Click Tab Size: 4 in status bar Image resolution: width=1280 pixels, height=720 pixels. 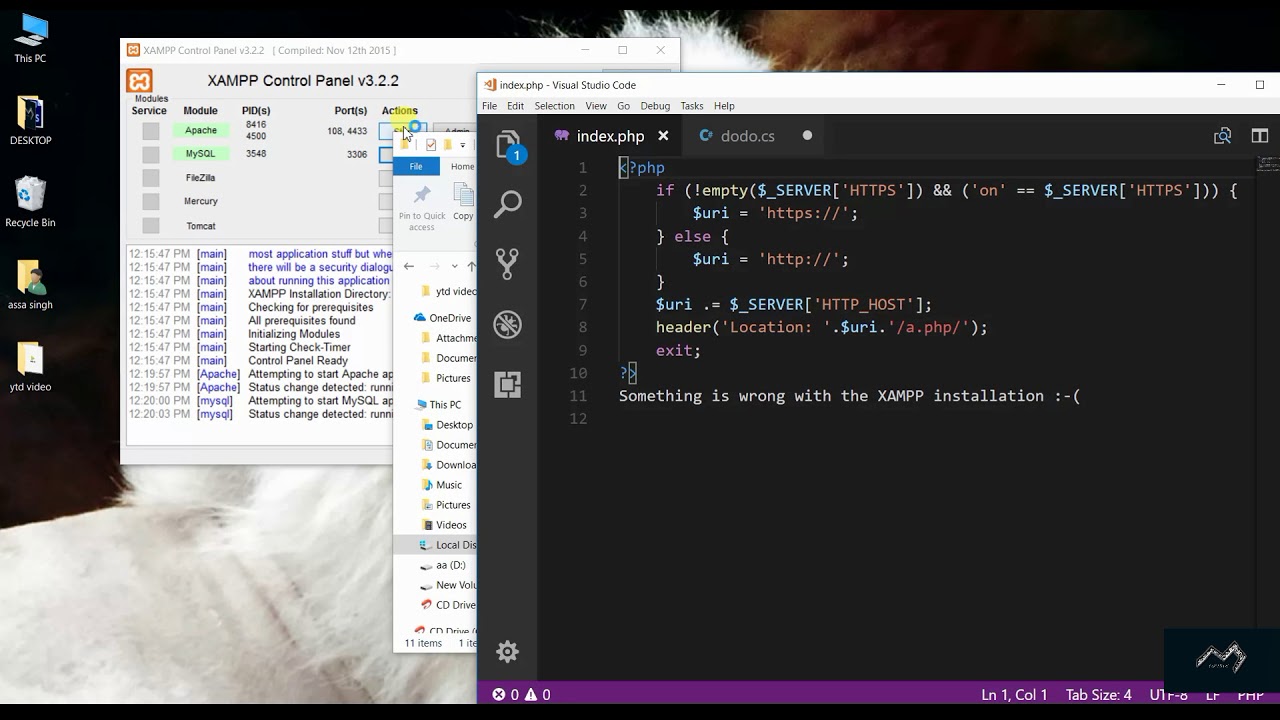(1098, 694)
